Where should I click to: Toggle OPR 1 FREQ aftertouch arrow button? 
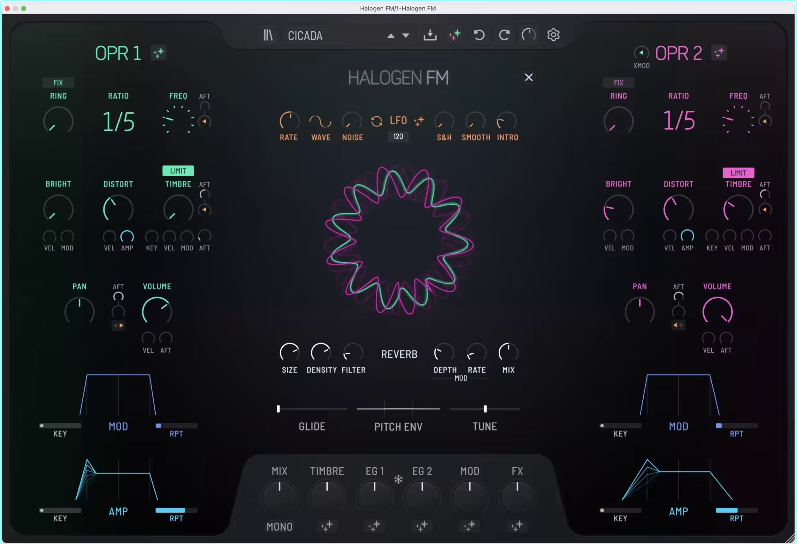click(x=204, y=122)
